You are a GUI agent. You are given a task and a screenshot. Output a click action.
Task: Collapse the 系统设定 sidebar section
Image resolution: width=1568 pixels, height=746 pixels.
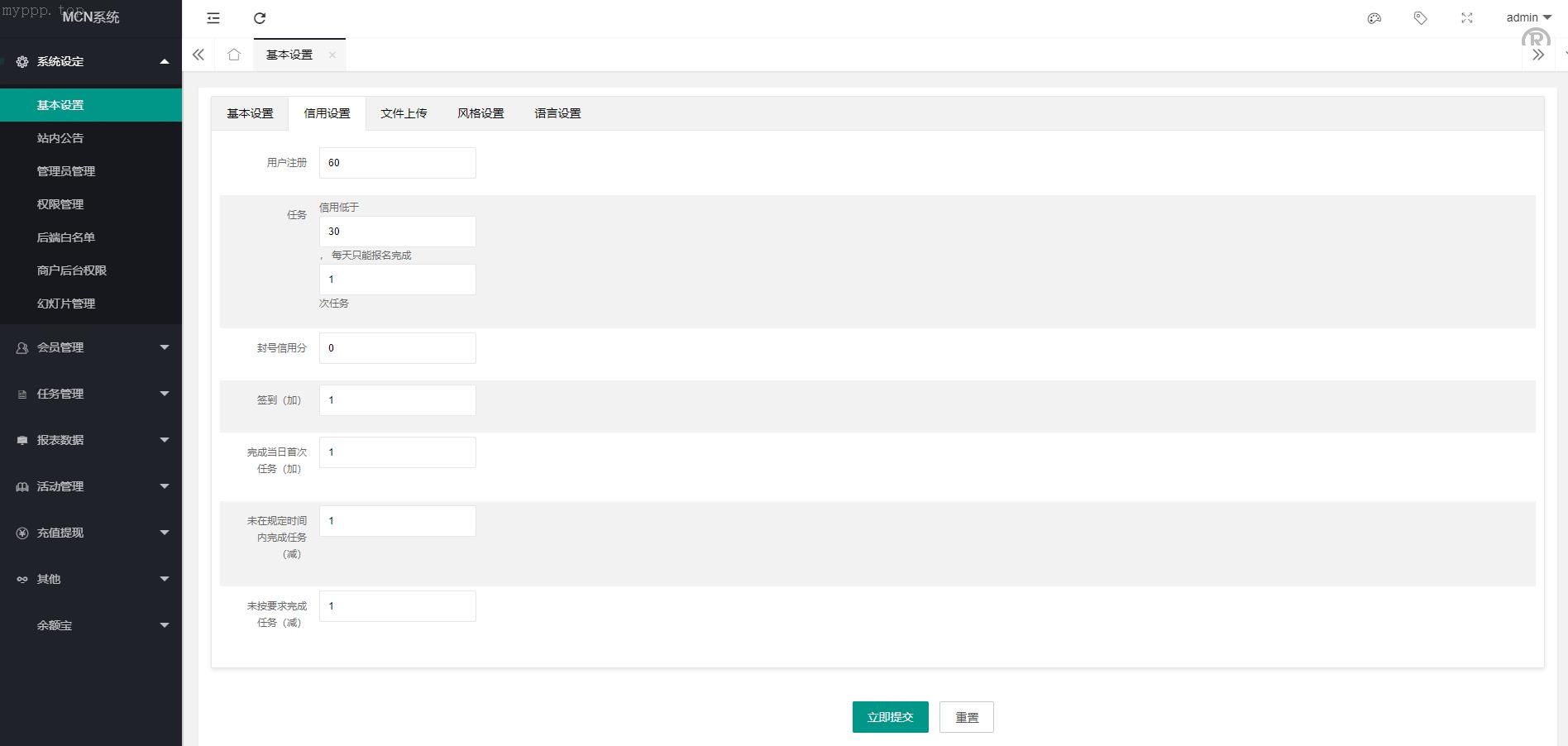click(x=91, y=61)
